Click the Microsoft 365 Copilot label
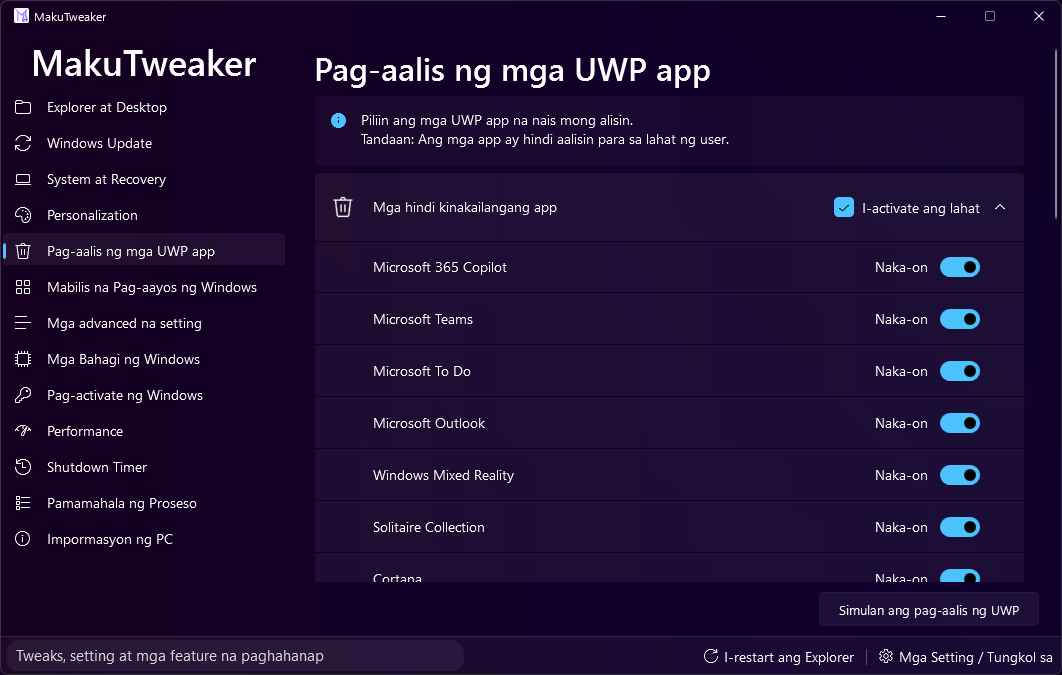 (x=440, y=267)
